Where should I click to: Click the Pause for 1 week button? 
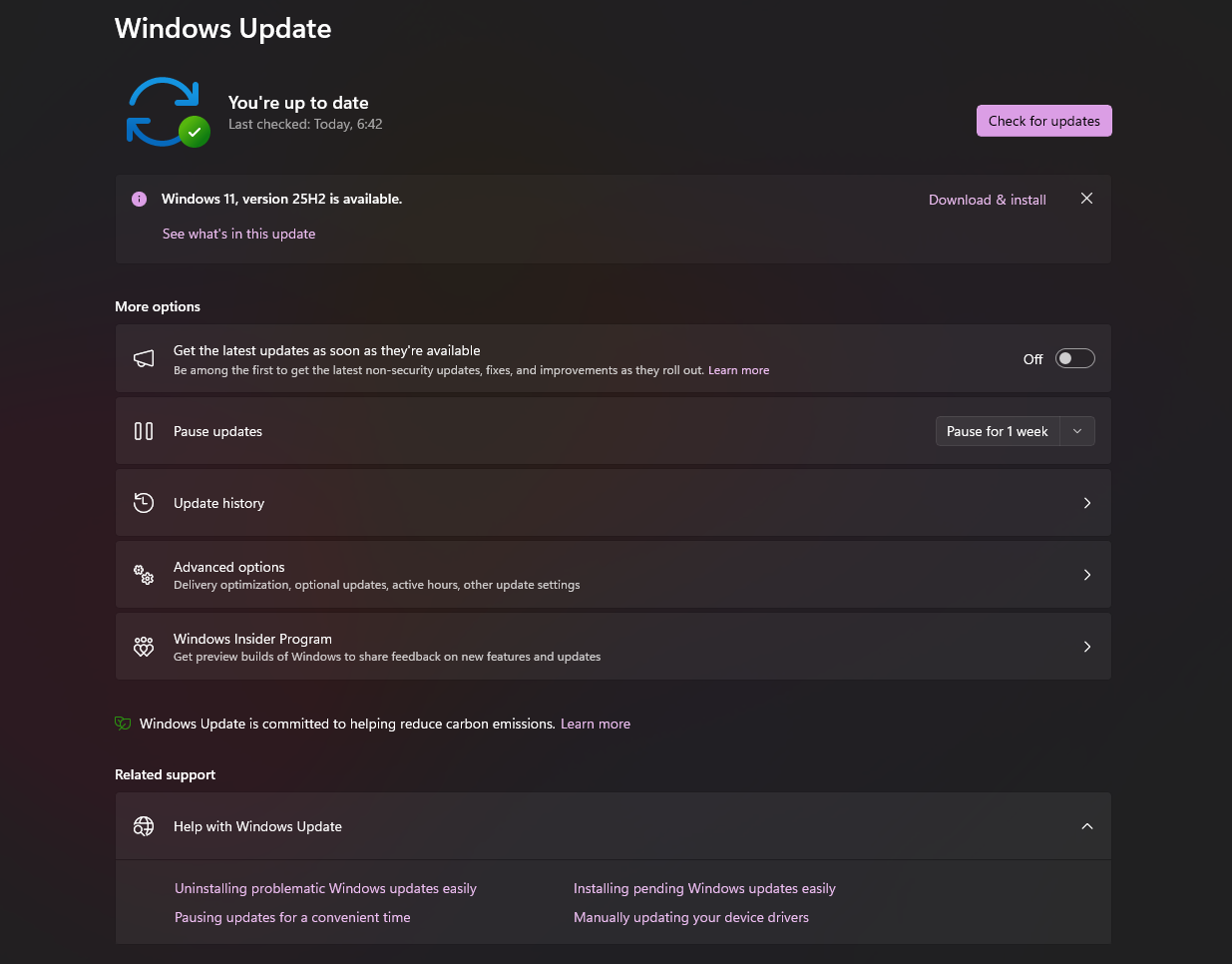coord(998,431)
